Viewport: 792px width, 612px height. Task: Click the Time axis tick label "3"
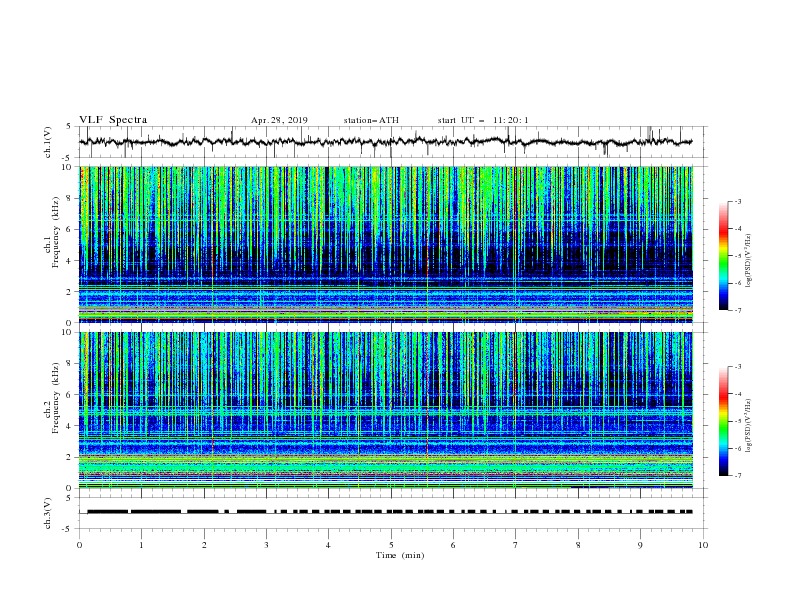point(266,545)
